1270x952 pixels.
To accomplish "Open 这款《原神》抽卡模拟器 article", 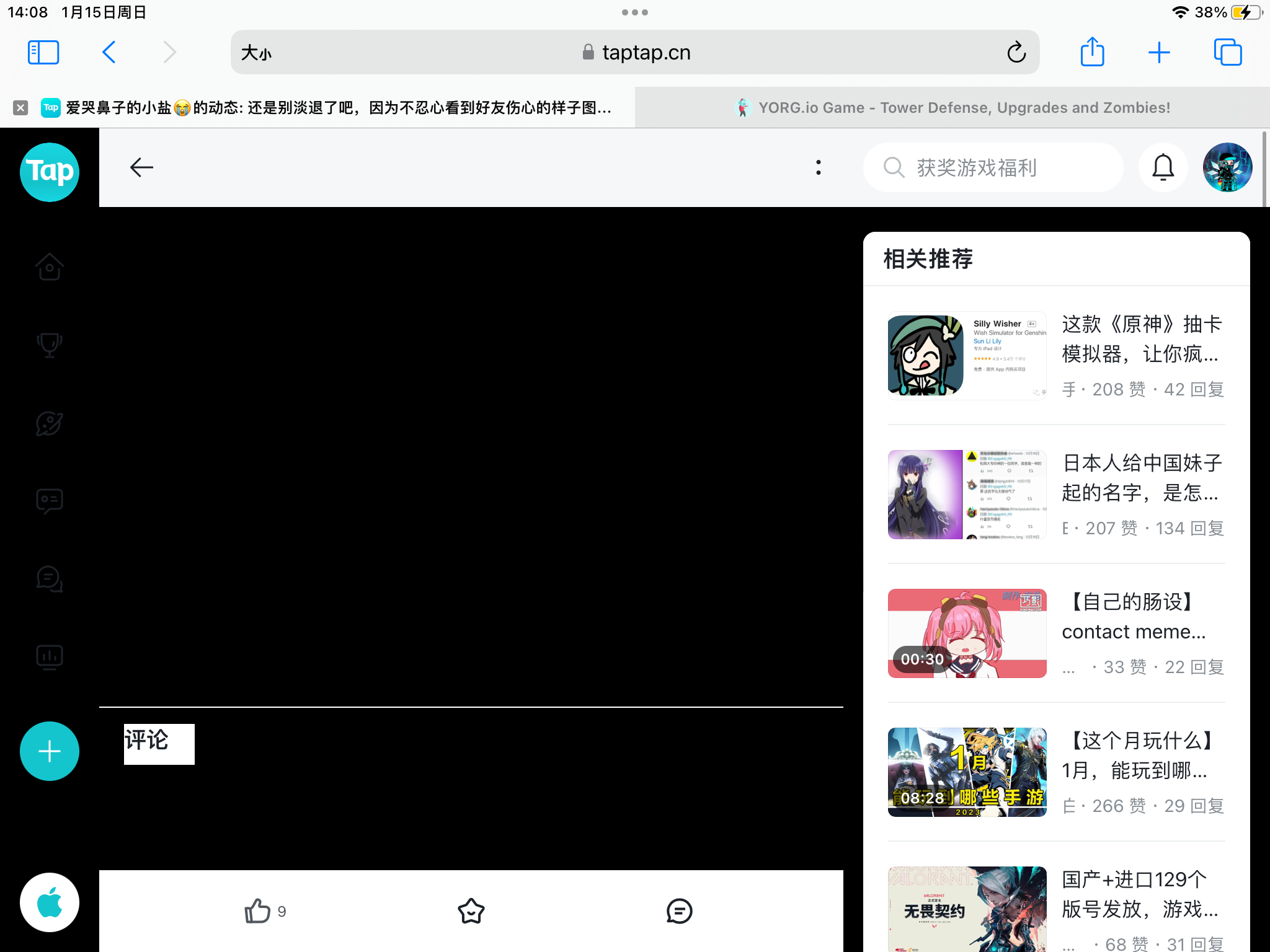I will click(1142, 339).
